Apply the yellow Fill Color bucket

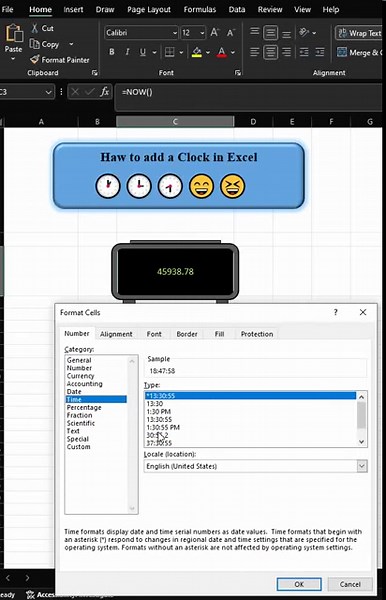pyautogui.click(x=197, y=52)
